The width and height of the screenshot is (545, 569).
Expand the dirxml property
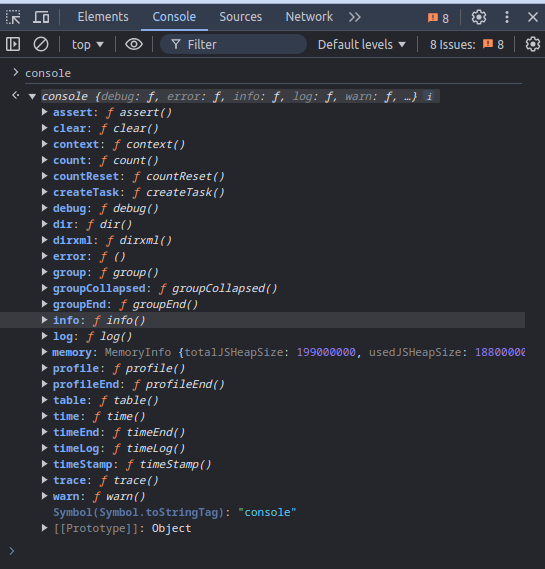[45, 240]
